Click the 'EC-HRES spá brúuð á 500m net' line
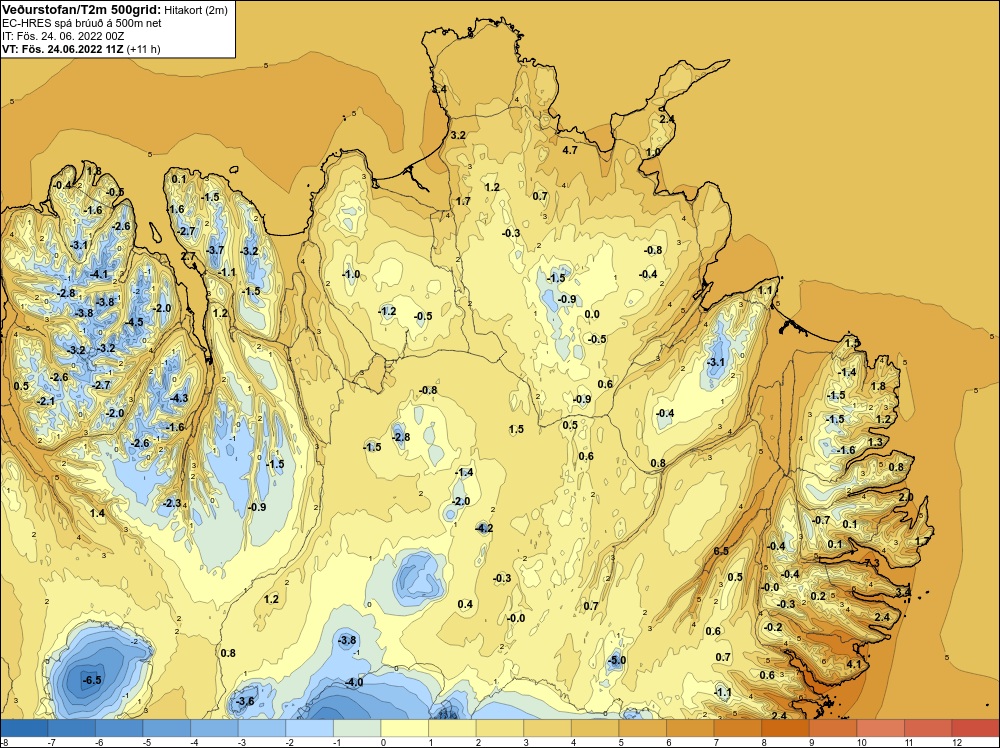Screen dimensions: 1000x748 click(x=82, y=23)
